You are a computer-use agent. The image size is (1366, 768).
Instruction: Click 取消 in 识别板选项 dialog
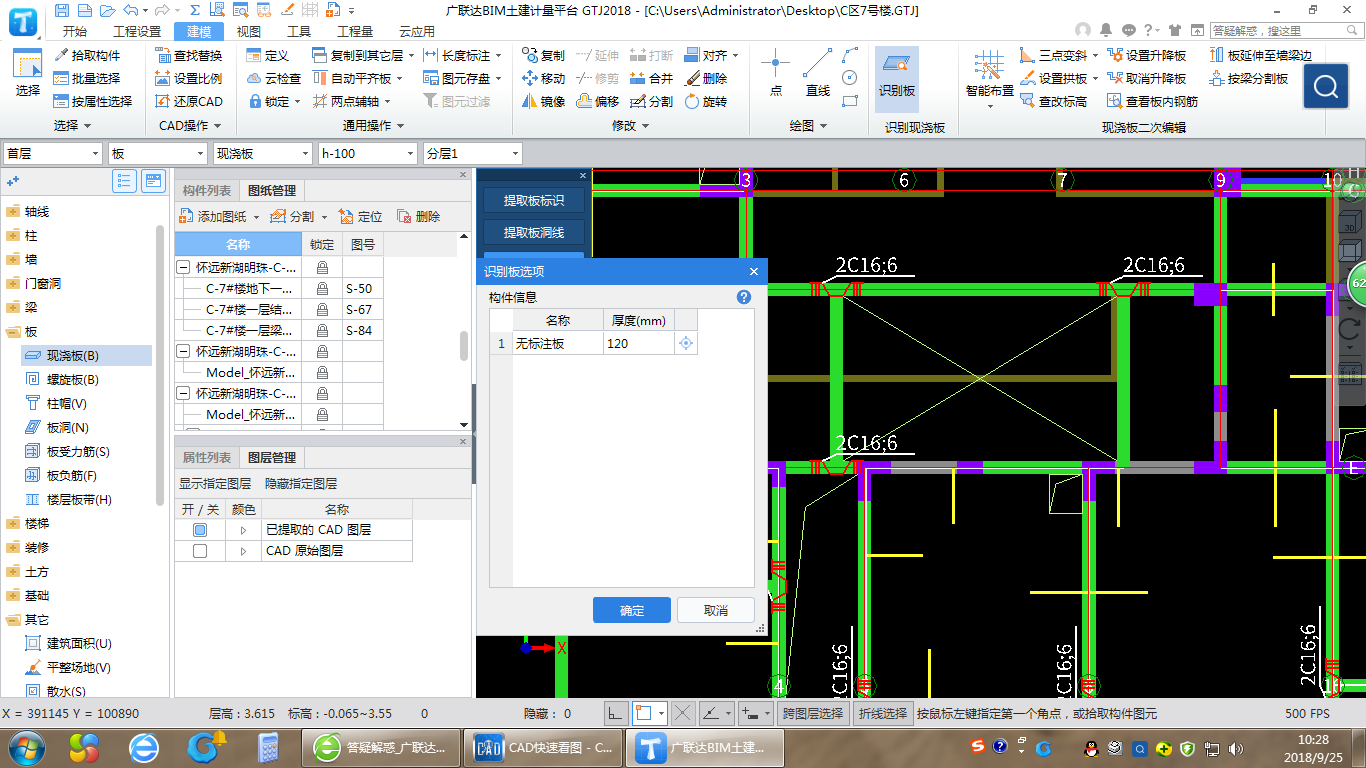716,610
